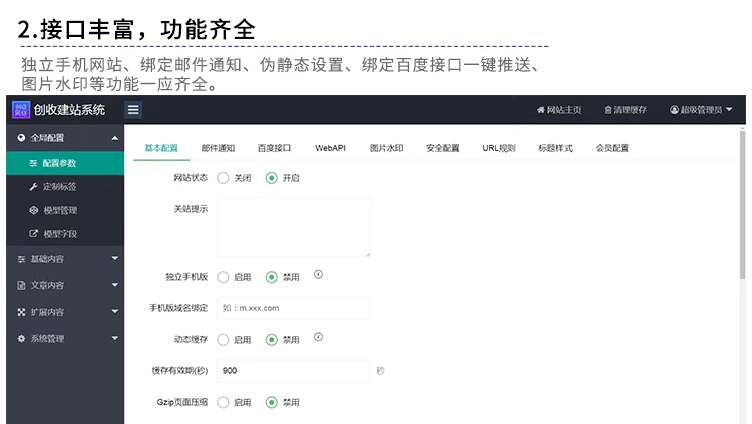This screenshot has height=424, width=752.
Task: Switch to the WebAPI tab
Action: point(330,148)
